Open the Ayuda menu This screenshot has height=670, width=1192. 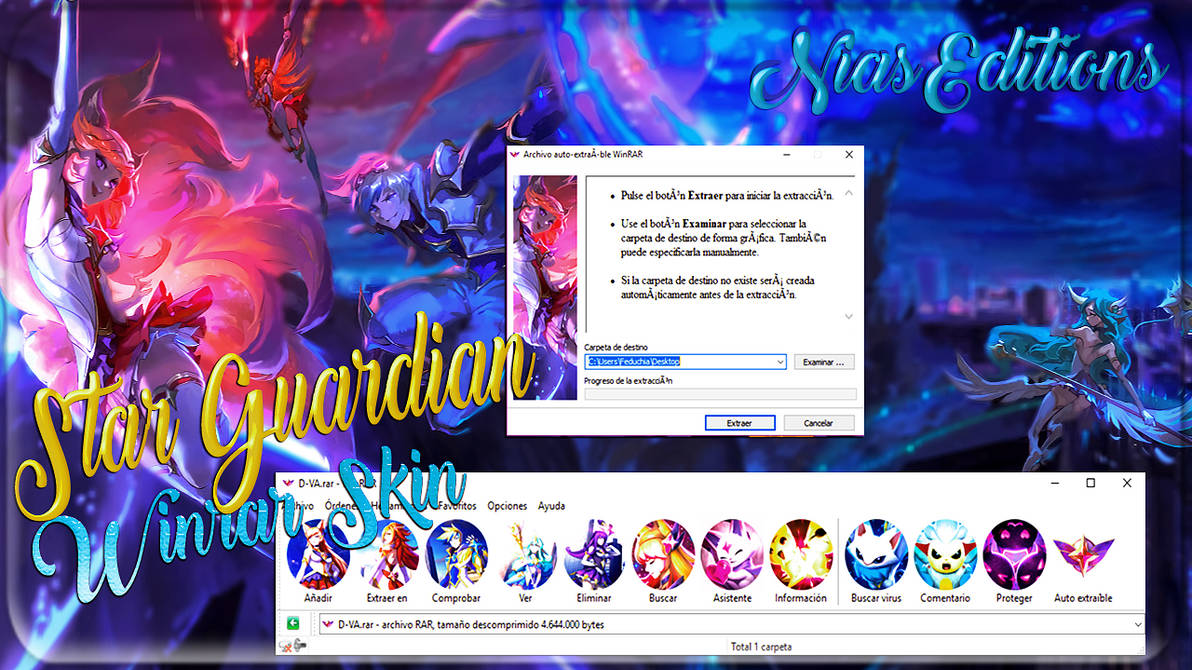coord(550,506)
